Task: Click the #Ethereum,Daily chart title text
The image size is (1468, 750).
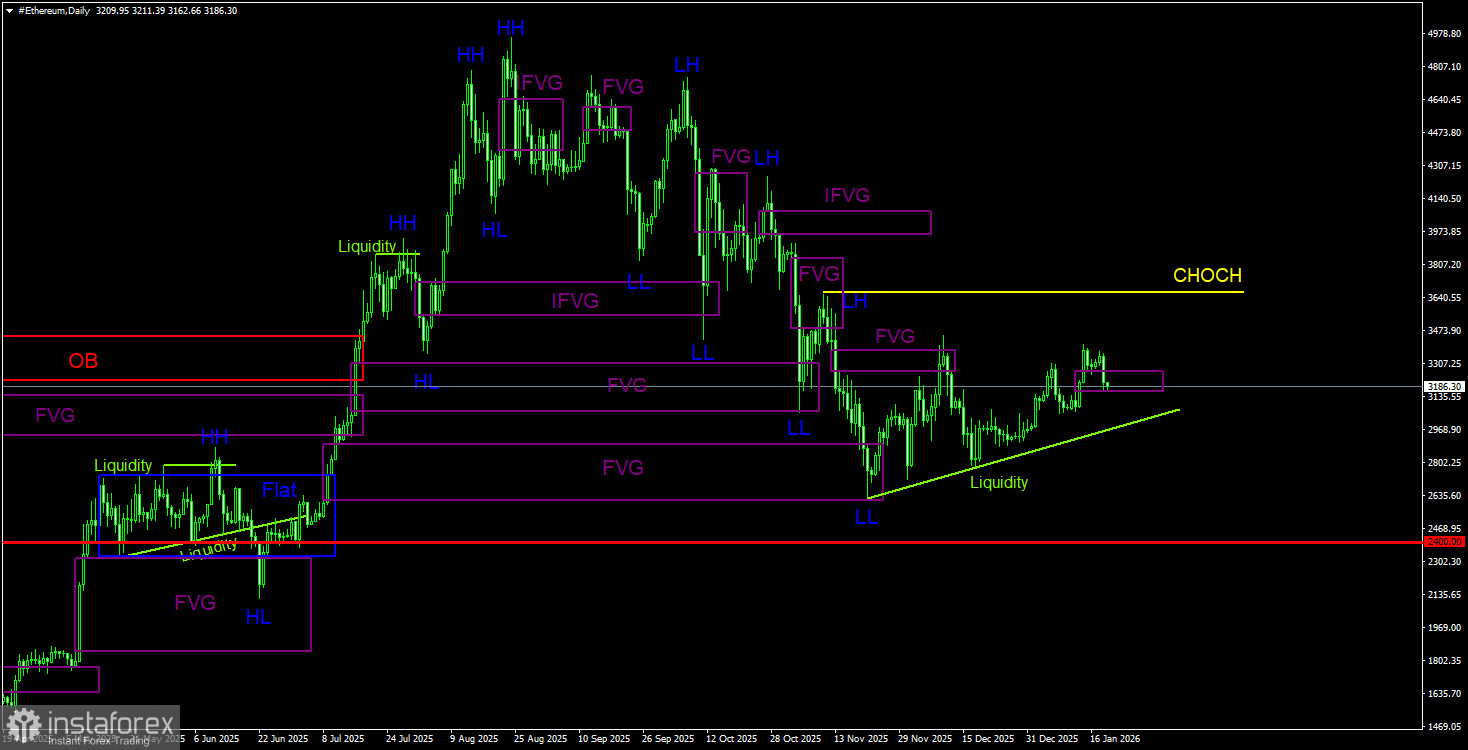Action: [x=52, y=9]
